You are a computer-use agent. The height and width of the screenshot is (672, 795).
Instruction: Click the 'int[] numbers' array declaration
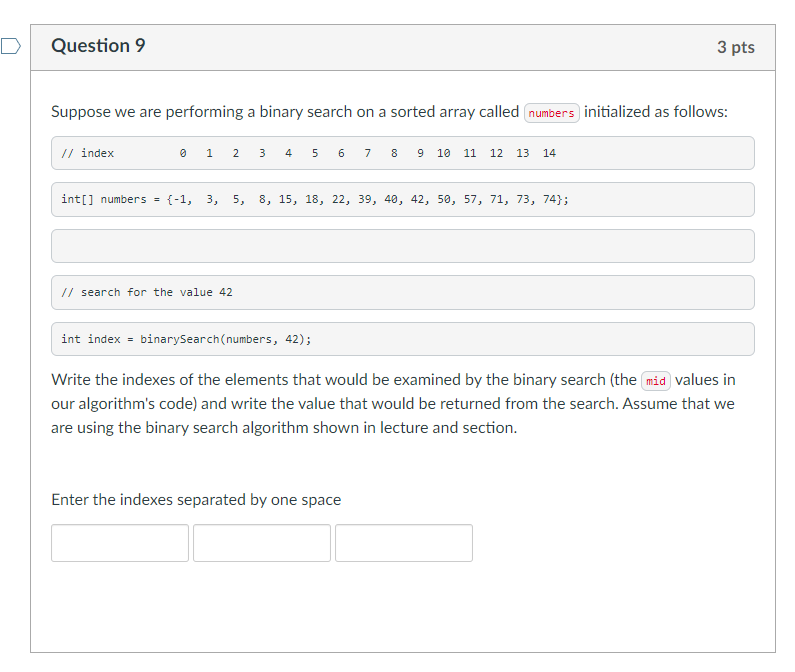403,199
